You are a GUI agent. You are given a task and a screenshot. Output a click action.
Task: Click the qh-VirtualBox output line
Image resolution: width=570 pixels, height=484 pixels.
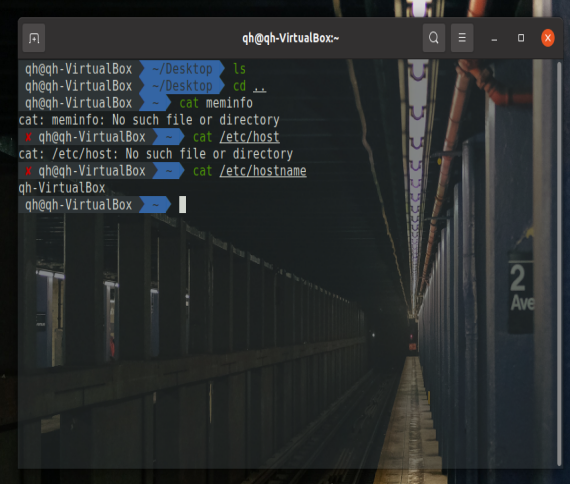(62, 188)
